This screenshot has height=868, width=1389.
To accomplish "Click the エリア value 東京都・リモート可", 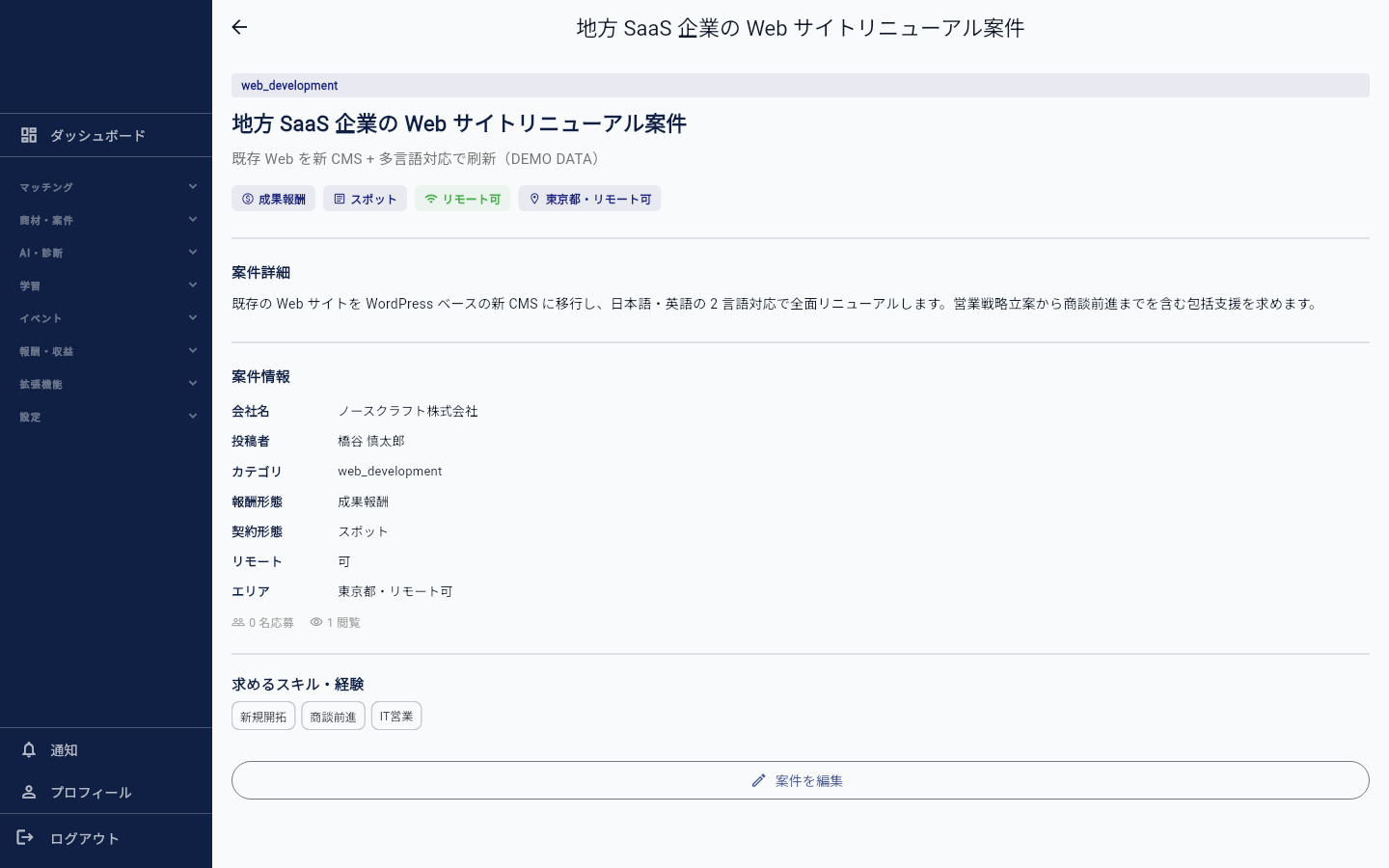I will point(395,591).
